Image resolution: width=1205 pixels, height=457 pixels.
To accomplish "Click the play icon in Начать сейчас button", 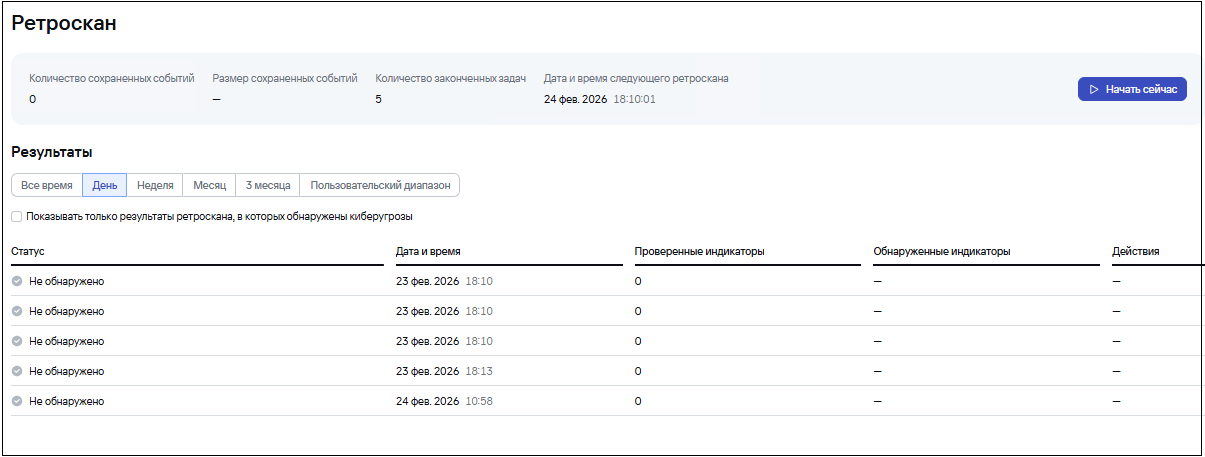I will 1094,89.
